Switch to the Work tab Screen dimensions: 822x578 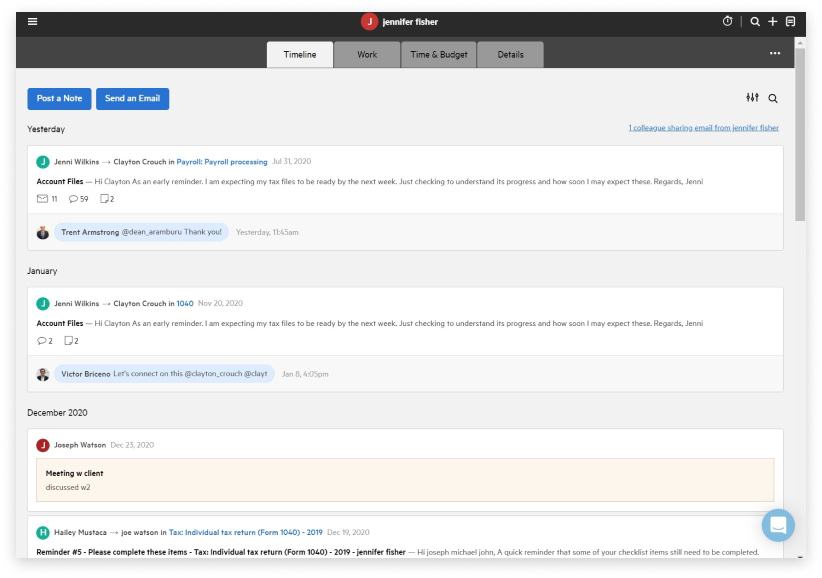(367, 55)
